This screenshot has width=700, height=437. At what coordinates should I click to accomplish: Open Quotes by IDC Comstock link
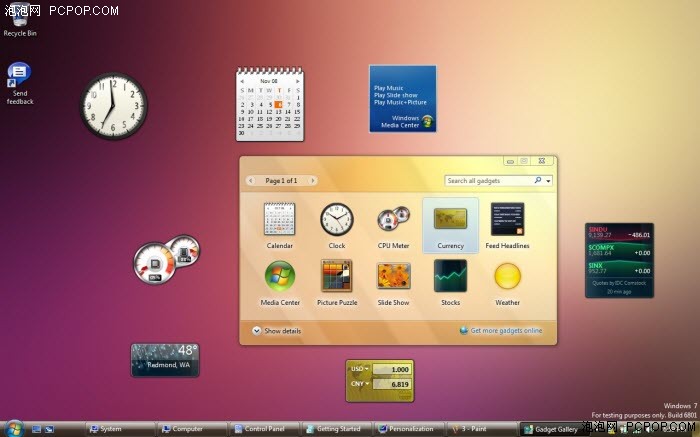point(619,283)
